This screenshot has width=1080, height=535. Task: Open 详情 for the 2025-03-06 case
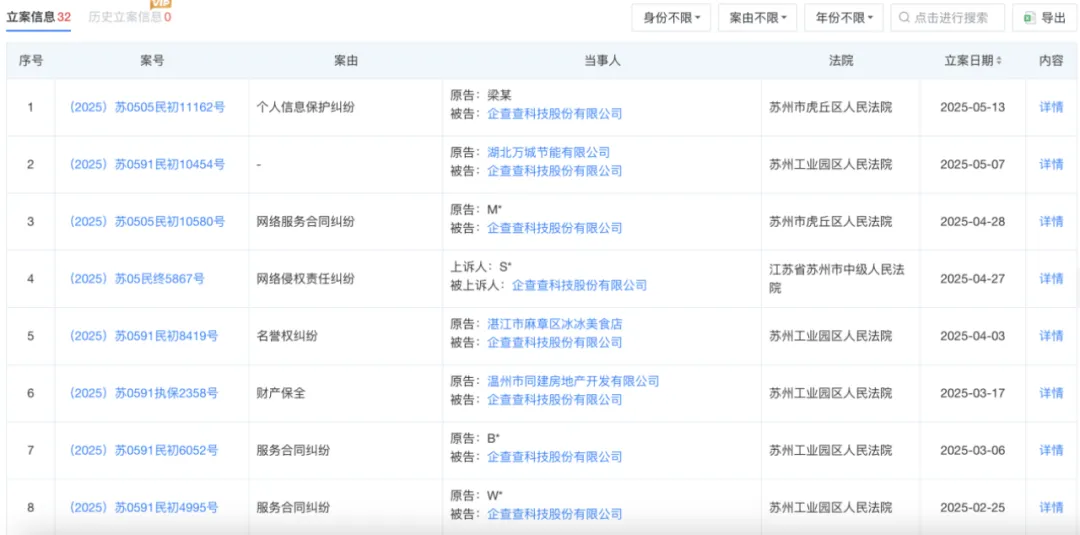[1051, 450]
